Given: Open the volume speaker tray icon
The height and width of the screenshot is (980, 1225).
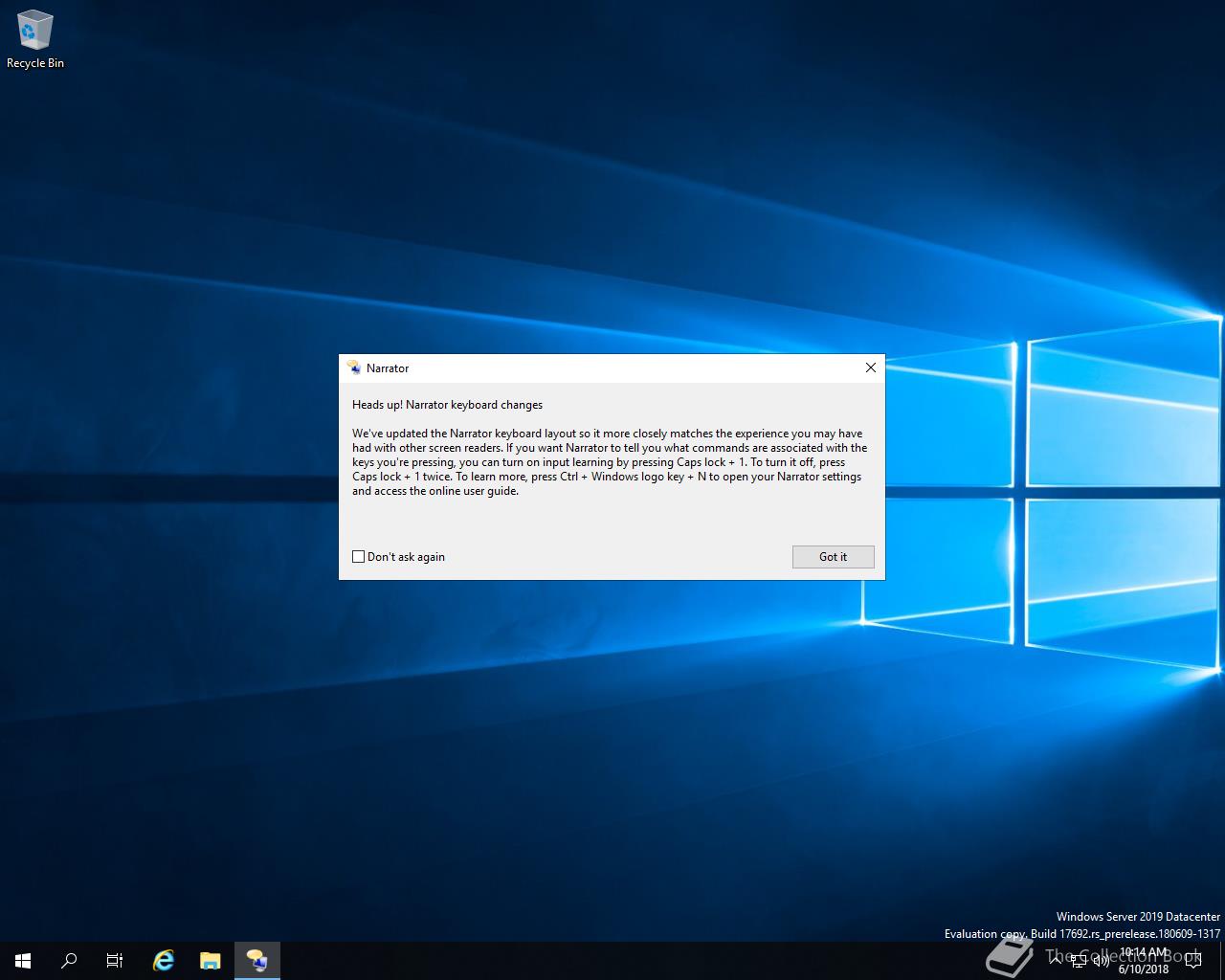Looking at the screenshot, I should point(1101,961).
